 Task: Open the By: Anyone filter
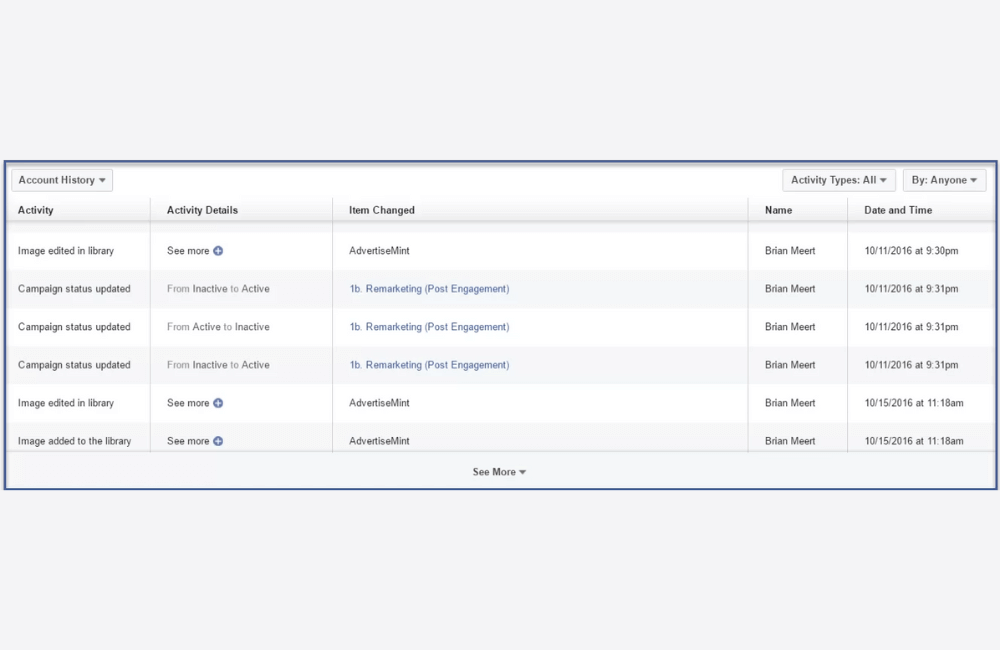[944, 180]
